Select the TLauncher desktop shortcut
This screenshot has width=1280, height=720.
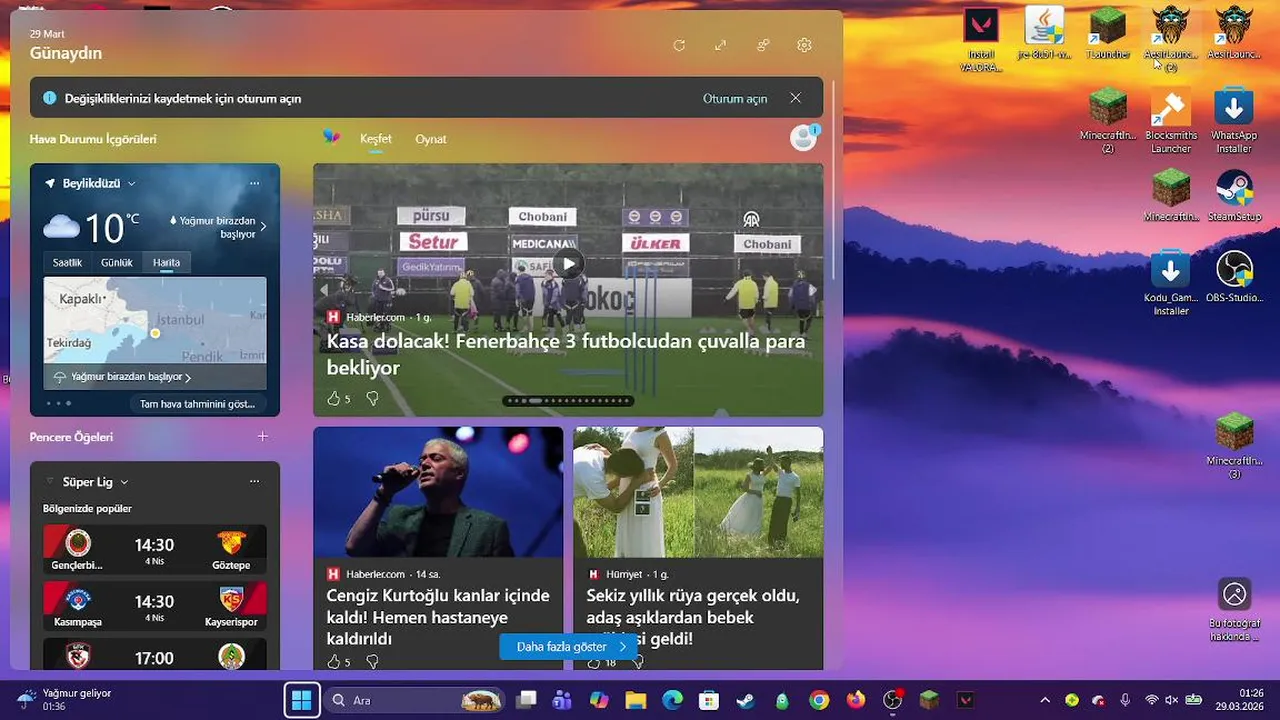[x=1108, y=34]
